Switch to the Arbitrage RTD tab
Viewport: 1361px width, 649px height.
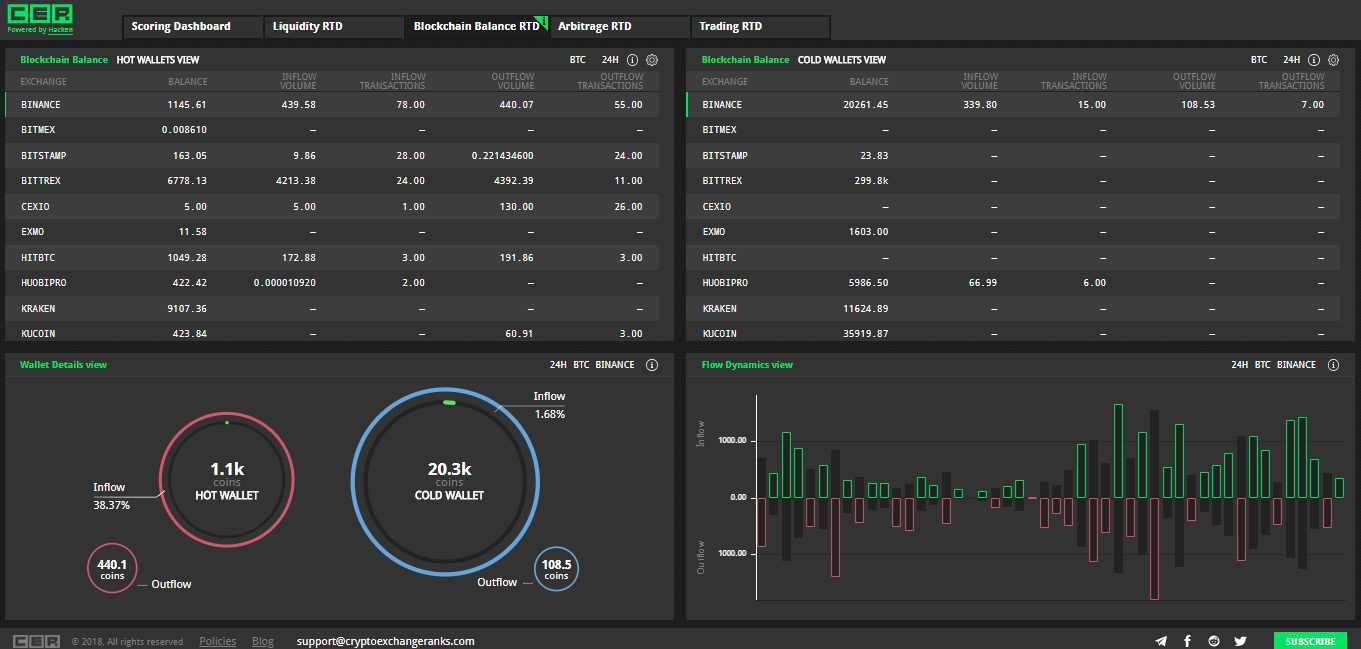[x=620, y=27]
